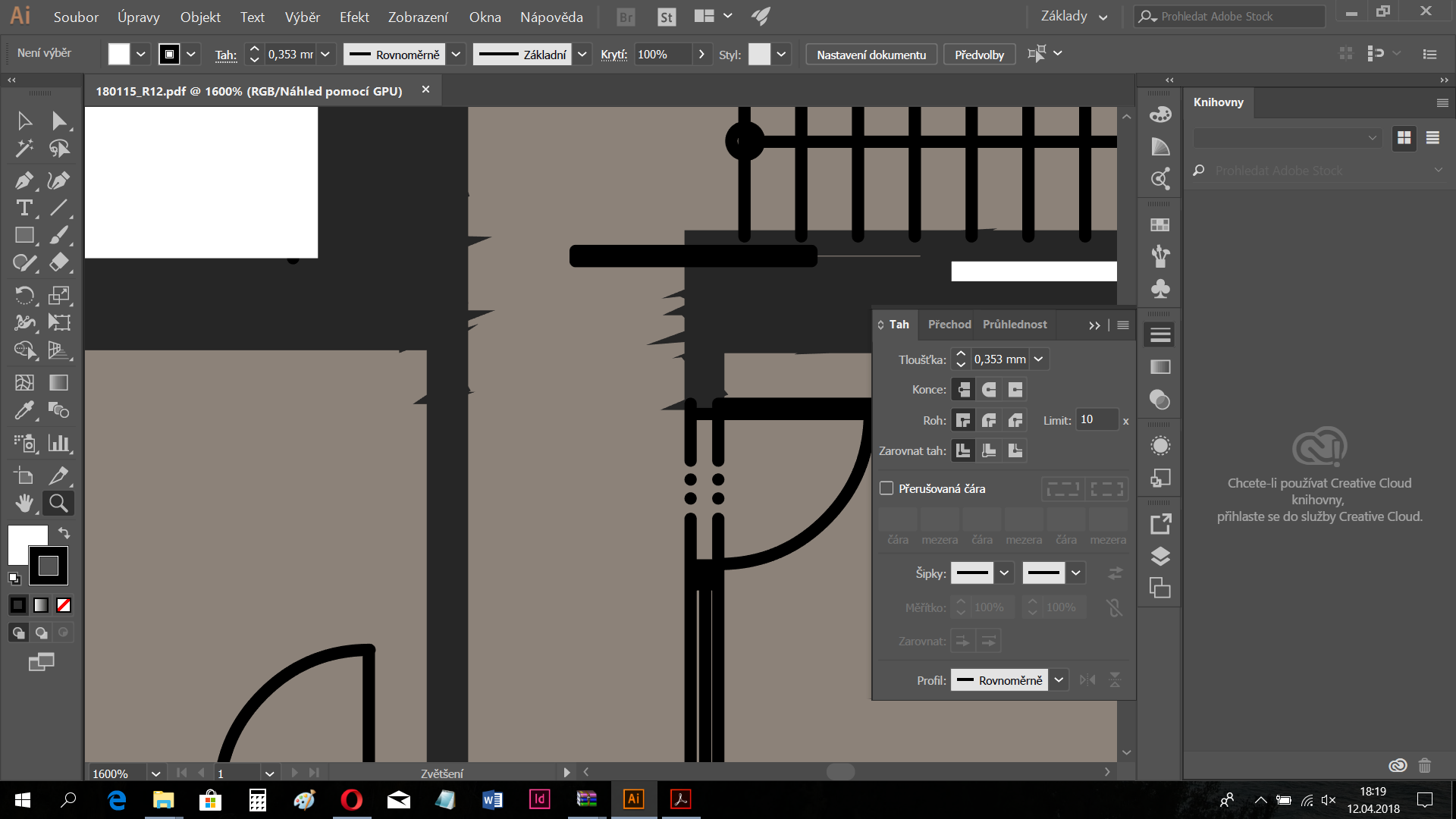Open the Soubor menu
This screenshot has height=819, width=1456.
[x=76, y=17]
